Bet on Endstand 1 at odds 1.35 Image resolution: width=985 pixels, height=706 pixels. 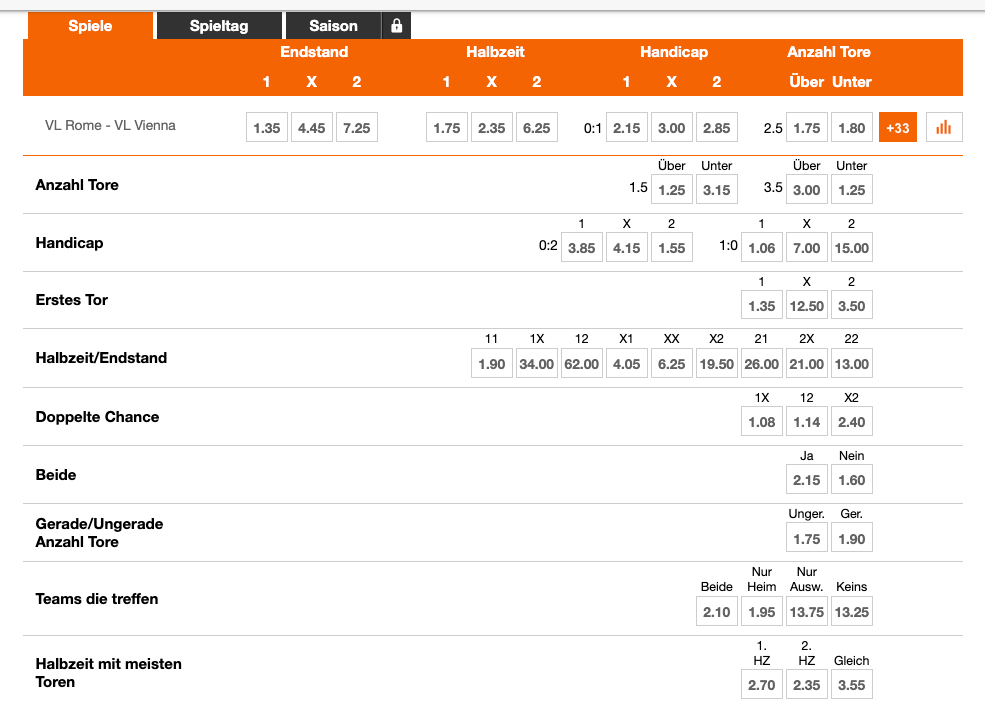pyautogui.click(x=266, y=127)
